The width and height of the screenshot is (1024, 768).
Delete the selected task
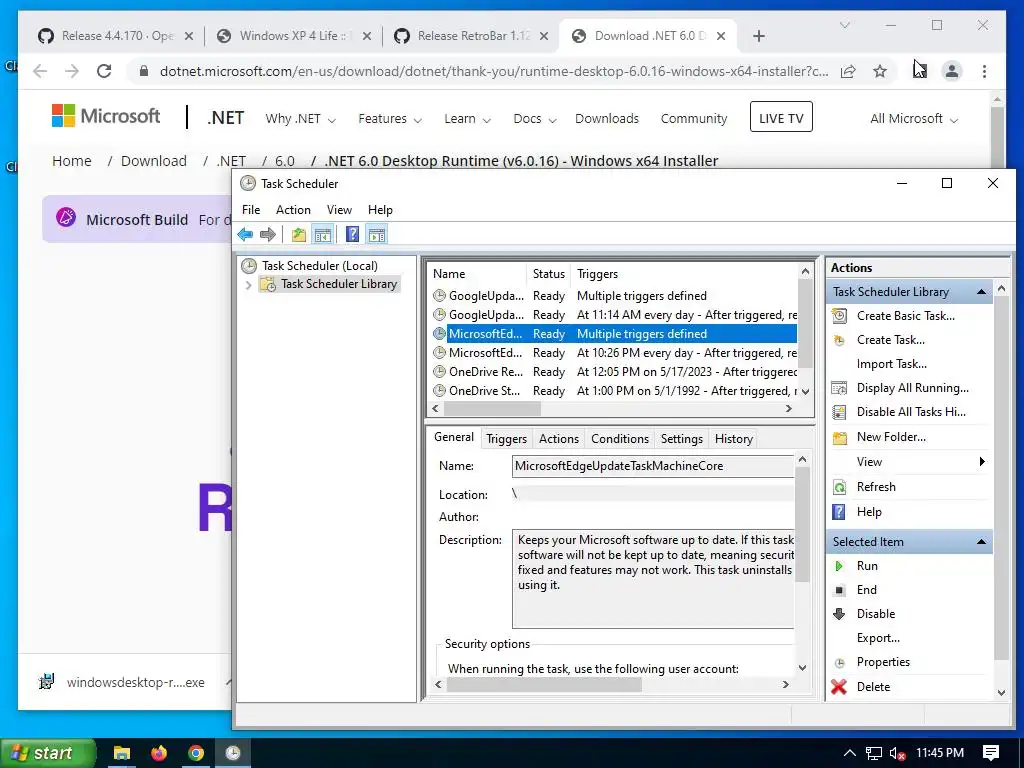pyautogui.click(x=873, y=687)
